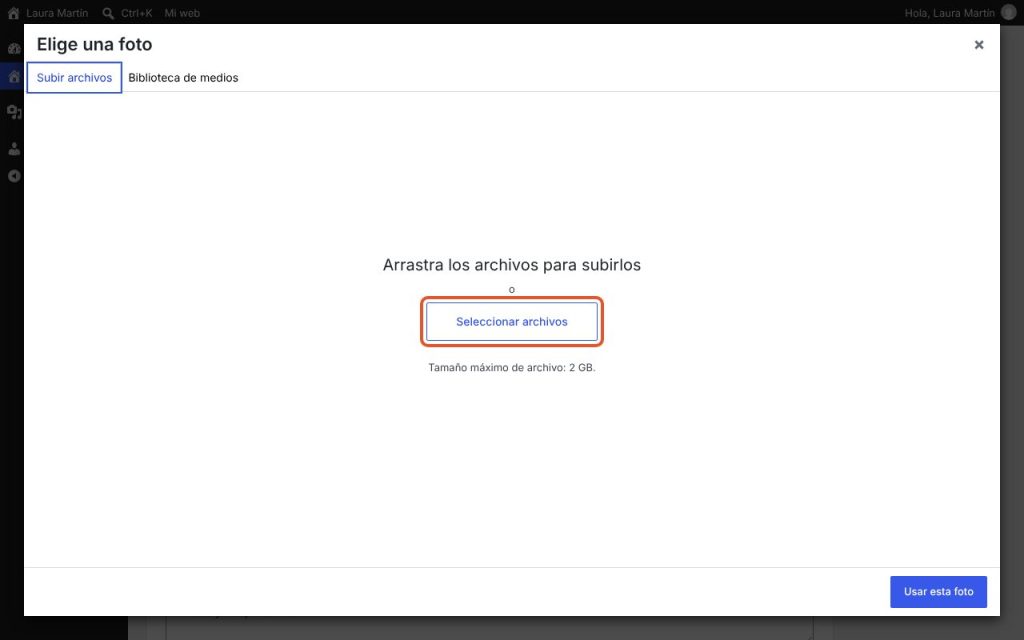
Task: Click the text area behind the dialog
Action: point(490,628)
